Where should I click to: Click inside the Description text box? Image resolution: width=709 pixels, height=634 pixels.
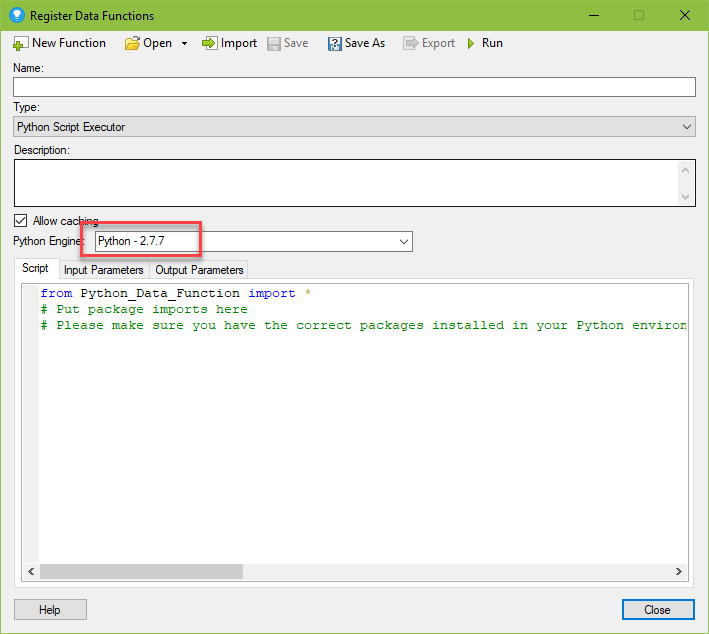tap(354, 183)
